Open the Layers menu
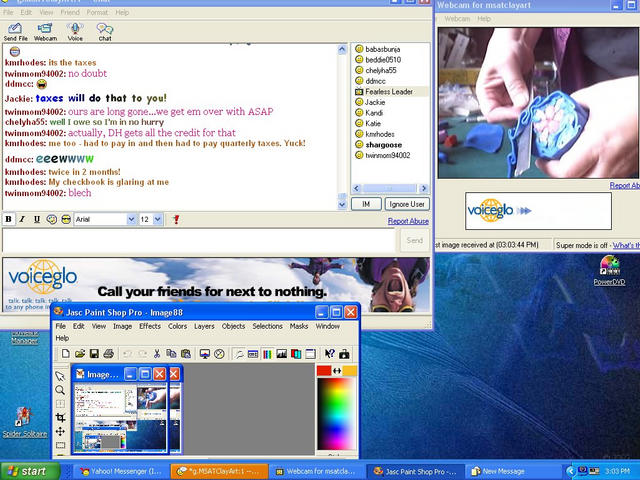Screen dimensions: 640x480 204,326
